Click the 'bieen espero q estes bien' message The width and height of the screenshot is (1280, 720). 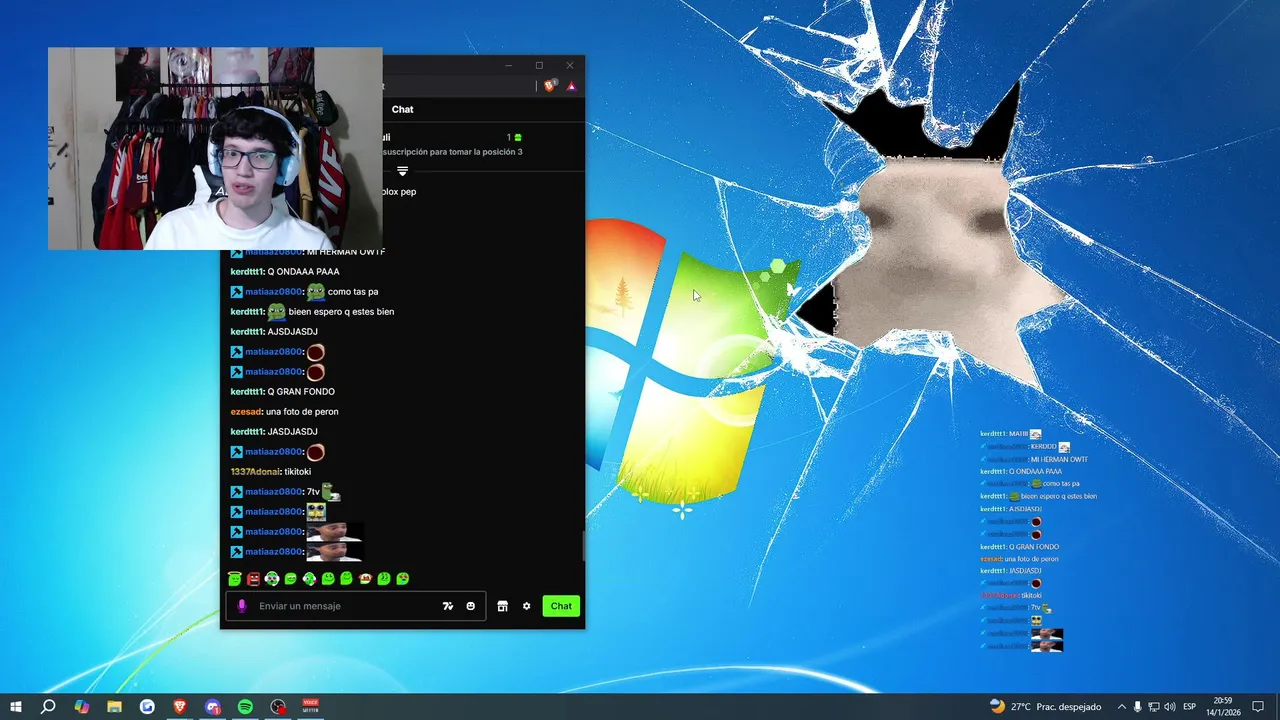pyautogui.click(x=341, y=311)
